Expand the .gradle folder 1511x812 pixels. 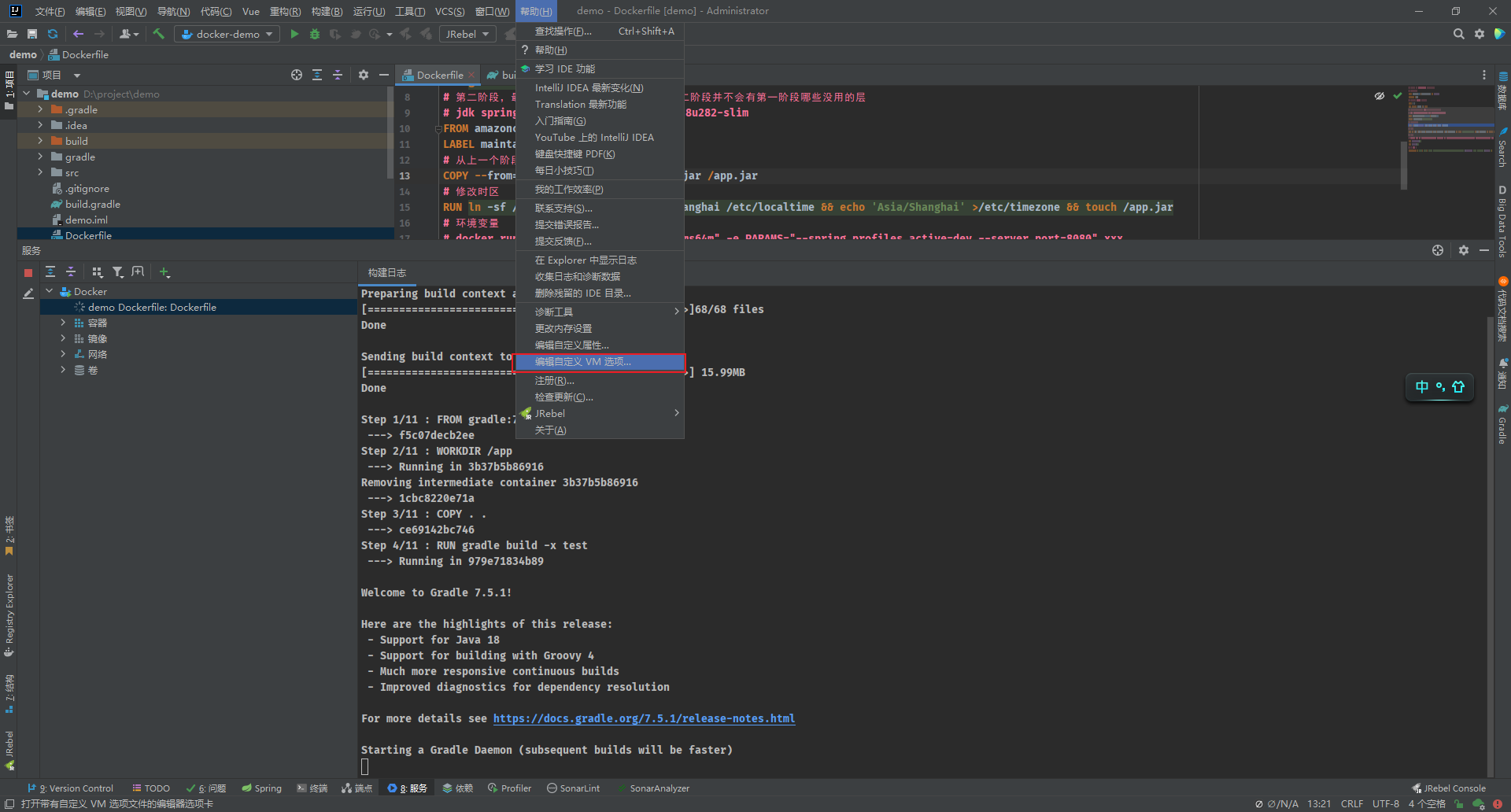[40, 109]
